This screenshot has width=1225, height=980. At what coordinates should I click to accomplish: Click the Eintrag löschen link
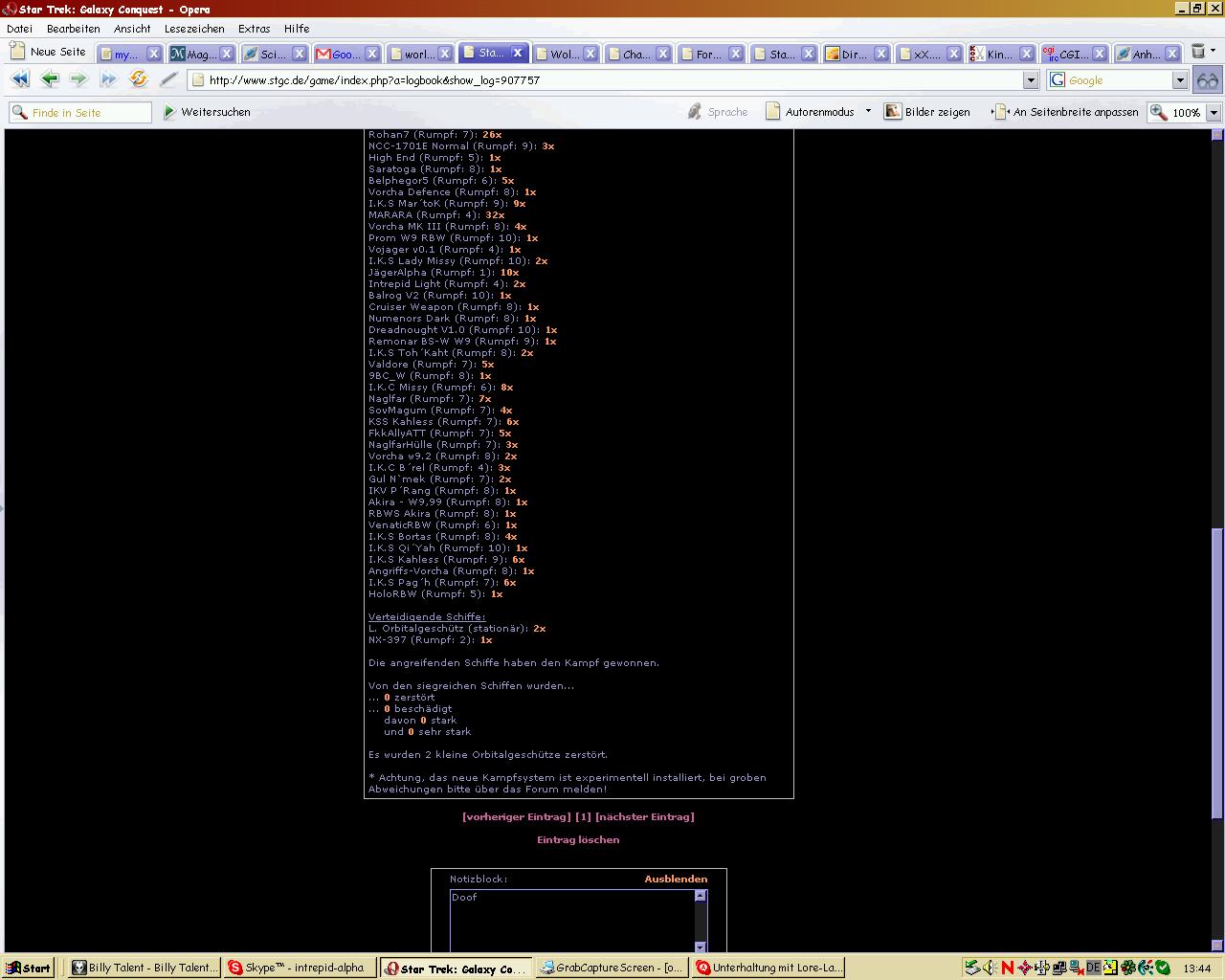click(x=578, y=840)
